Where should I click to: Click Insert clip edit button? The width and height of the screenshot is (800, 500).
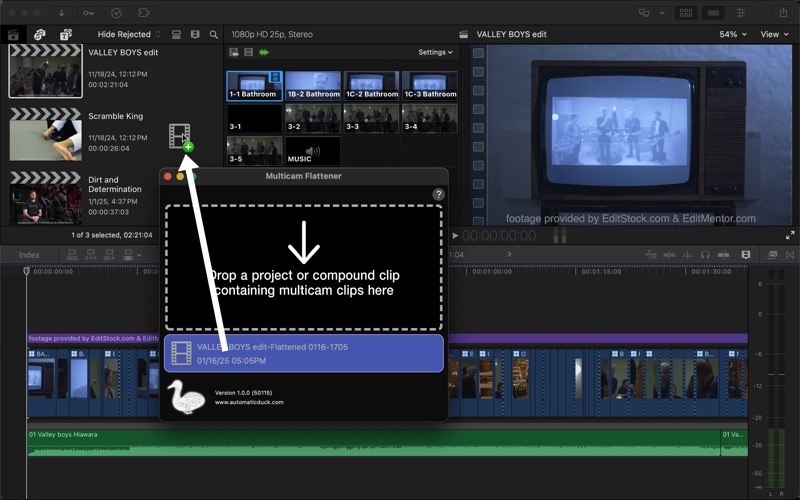pos(91,255)
